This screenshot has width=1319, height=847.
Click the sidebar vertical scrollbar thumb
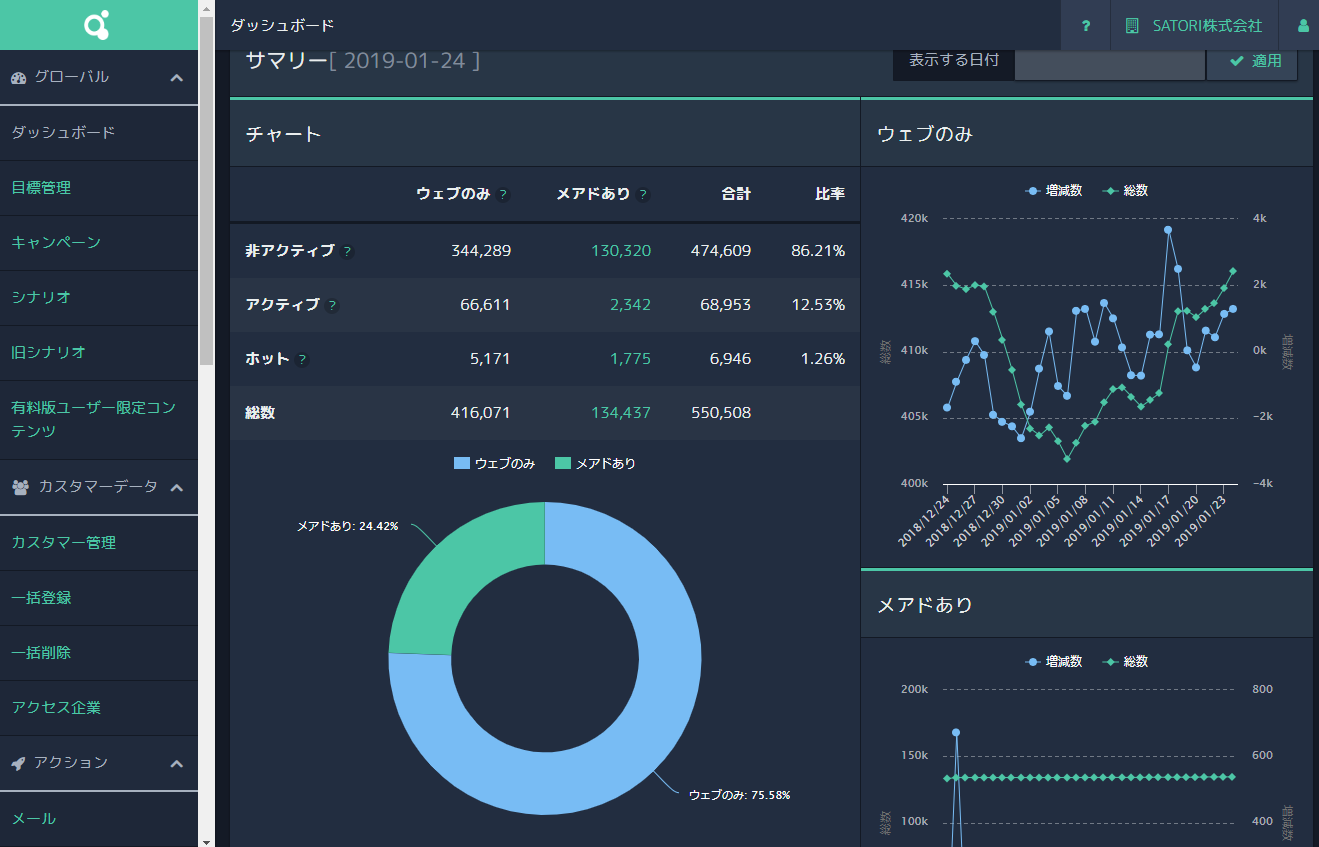206,190
